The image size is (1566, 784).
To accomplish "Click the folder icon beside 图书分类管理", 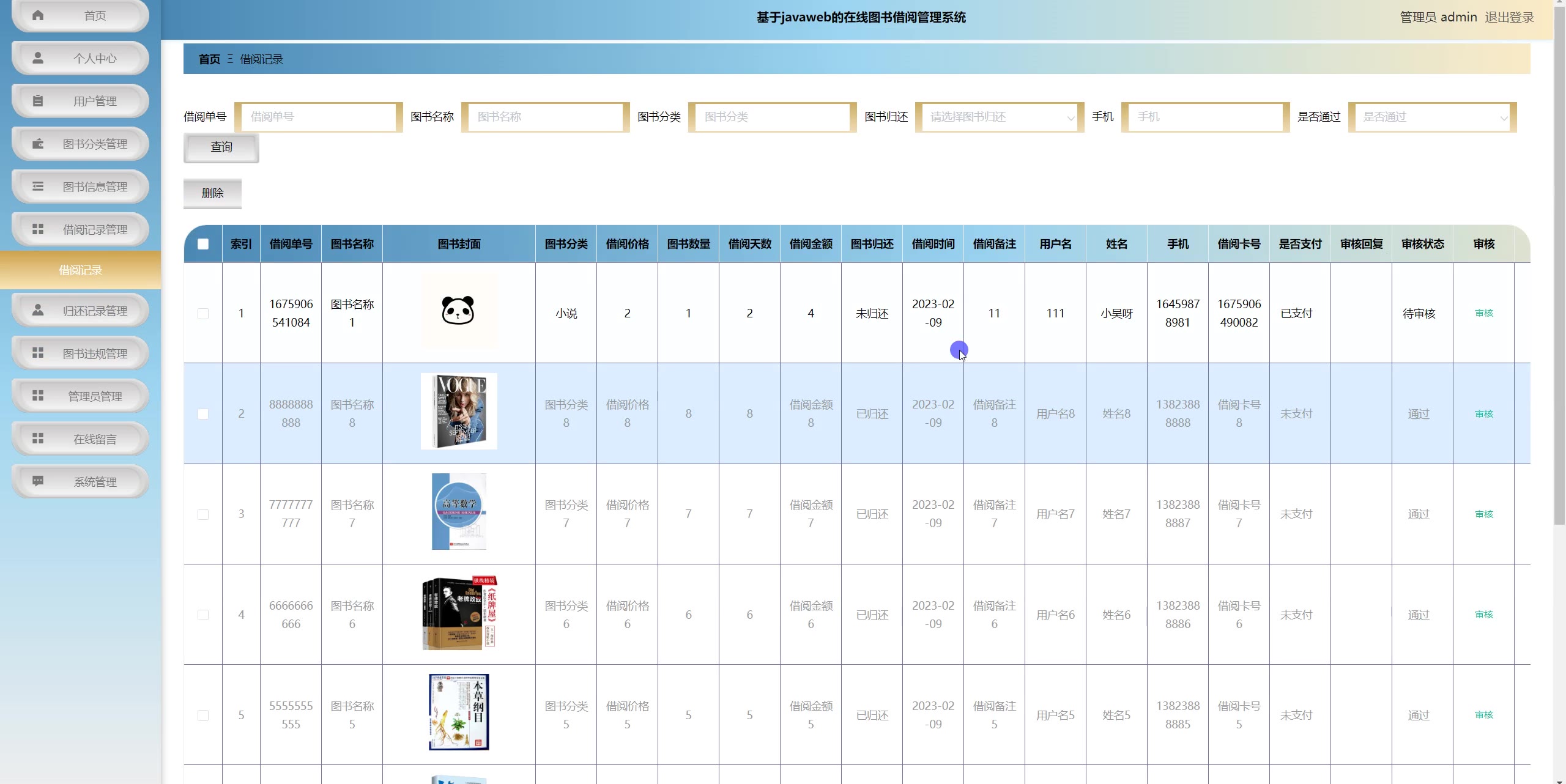I will [x=38, y=144].
